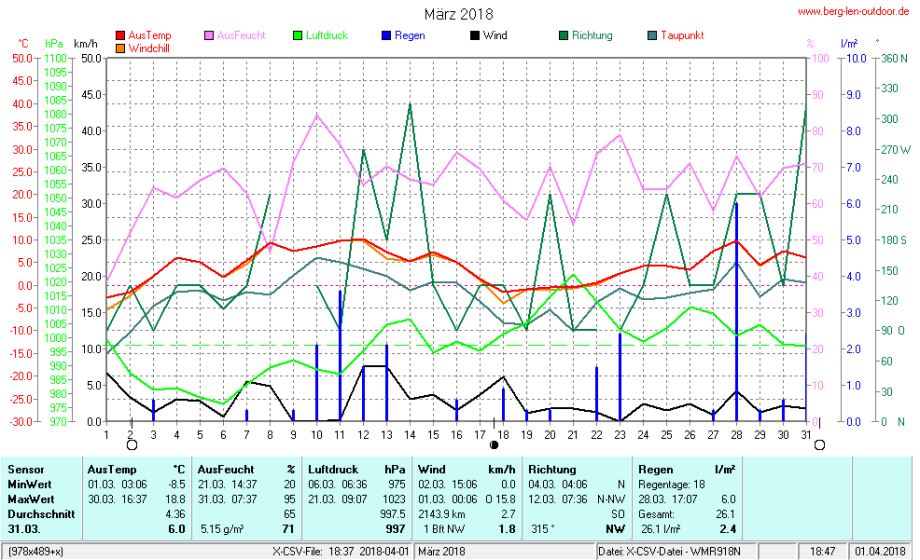
Task: Click the Taupunkt legend swatch
Action: [x=651, y=36]
